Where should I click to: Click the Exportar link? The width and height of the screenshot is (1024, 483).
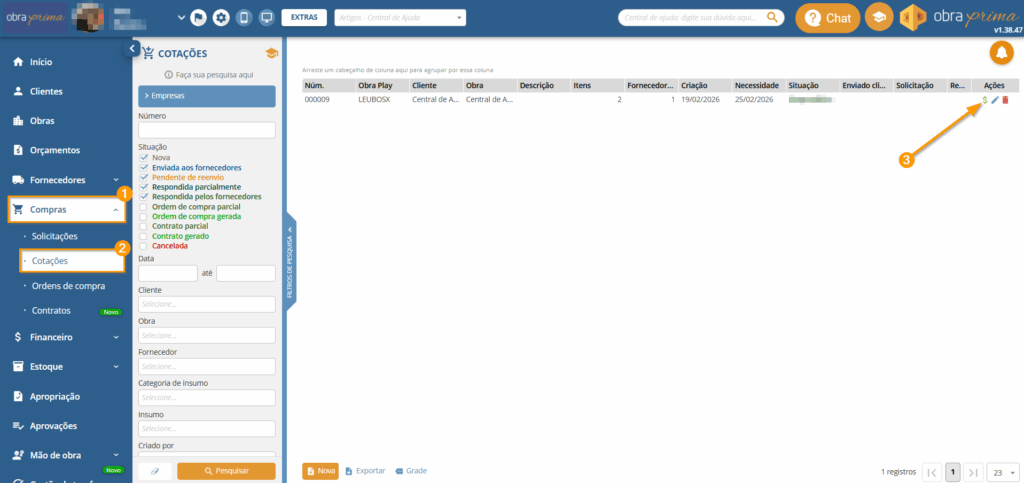[365, 470]
